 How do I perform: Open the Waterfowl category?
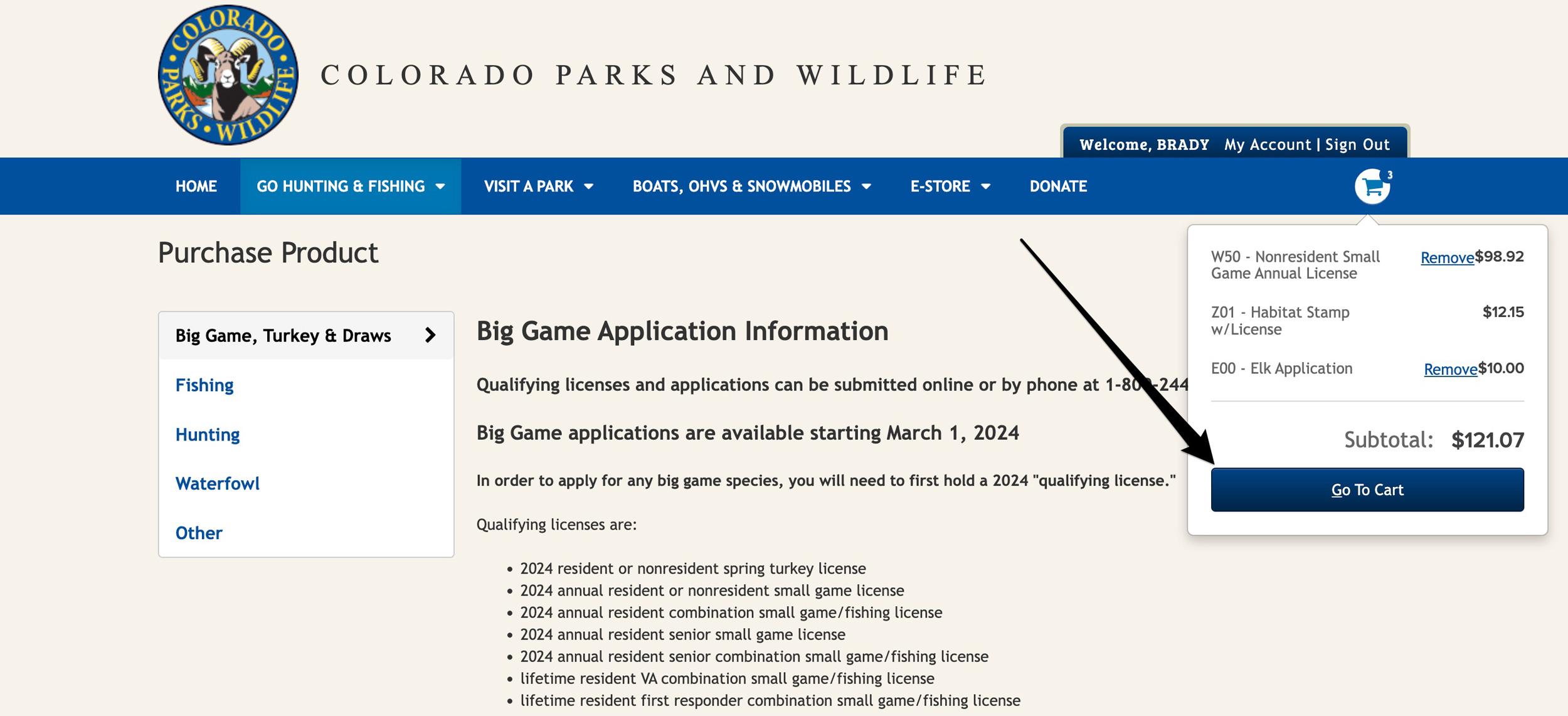pyautogui.click(x=218, y=483)
